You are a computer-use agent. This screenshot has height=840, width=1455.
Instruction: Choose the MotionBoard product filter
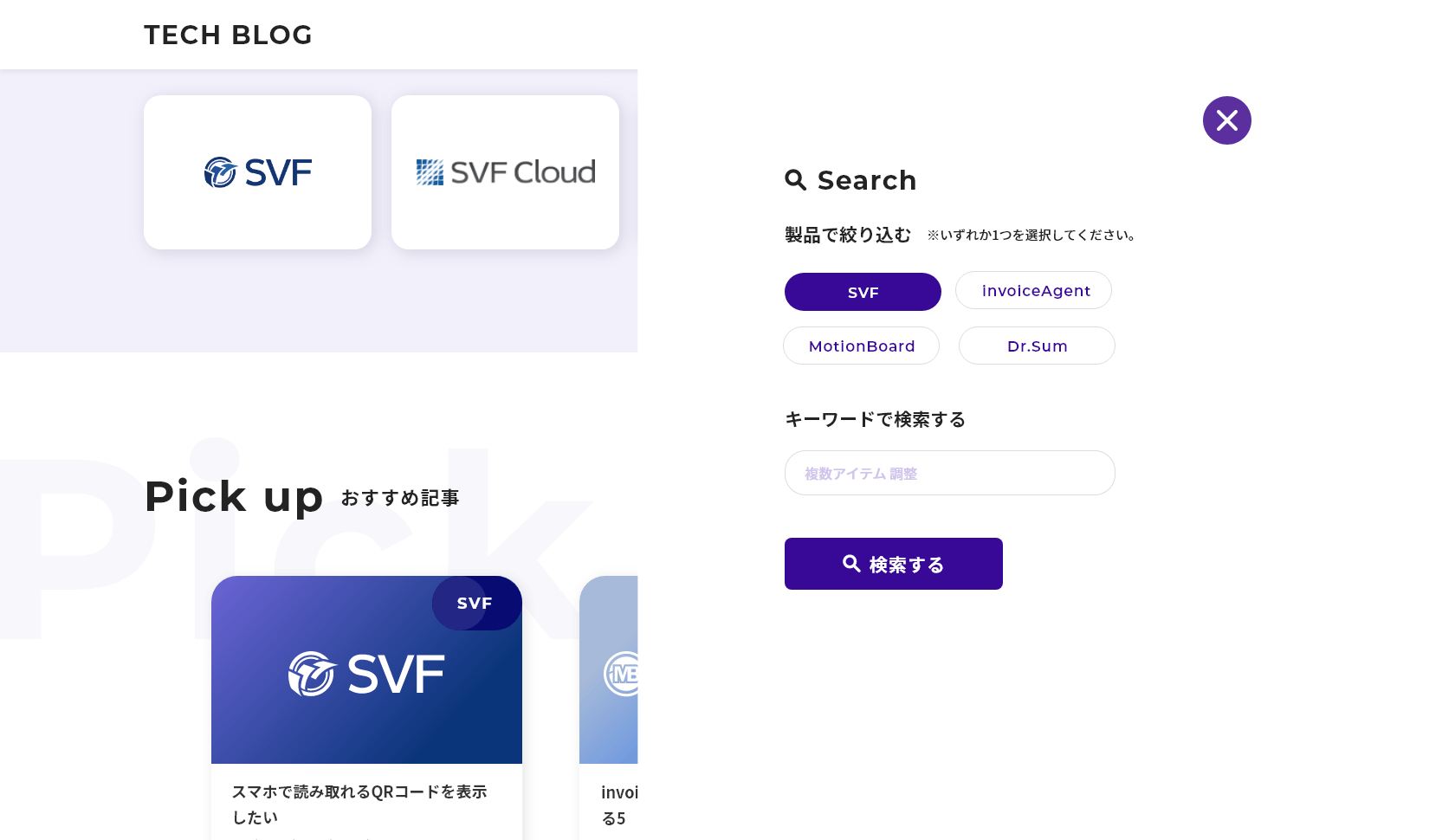(x=861, y=346)
